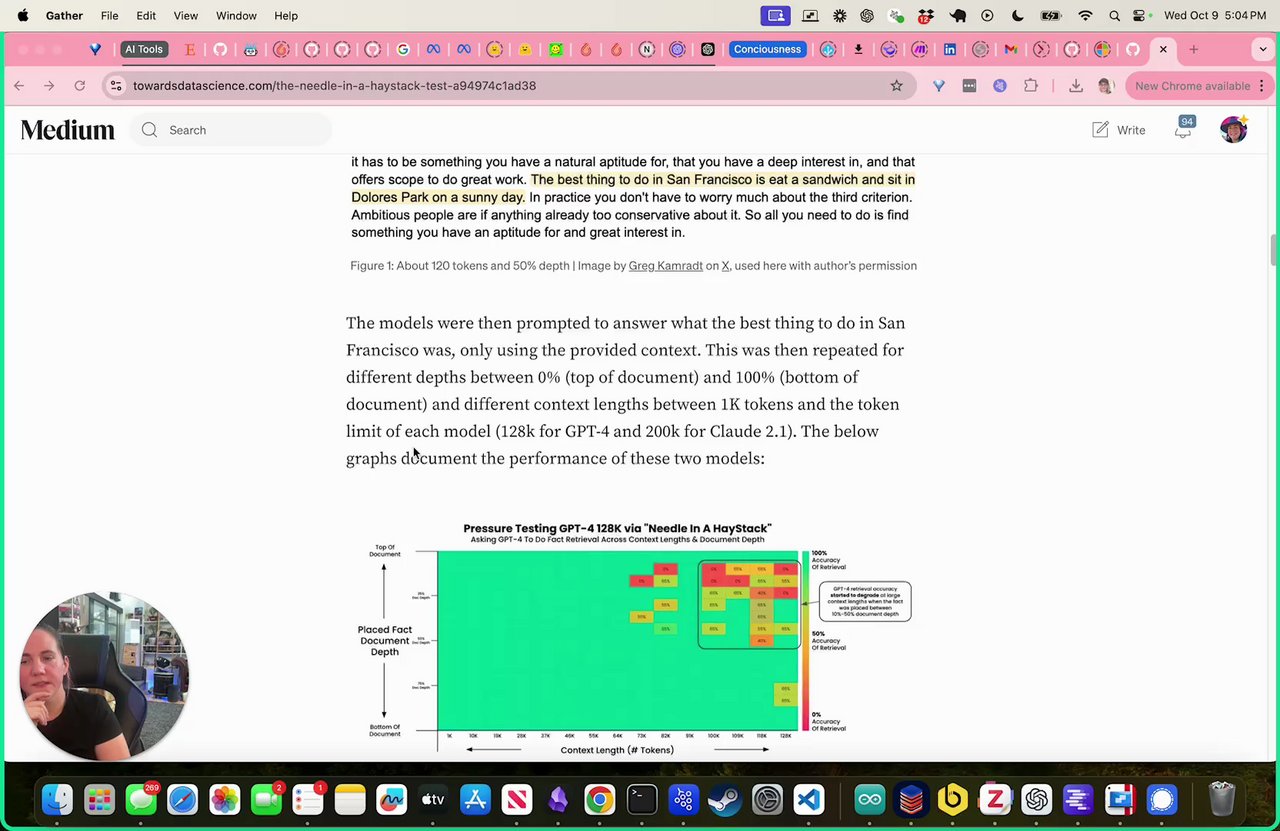Open Notes in the Dock
1280x831 pixels.
[350, 800]
